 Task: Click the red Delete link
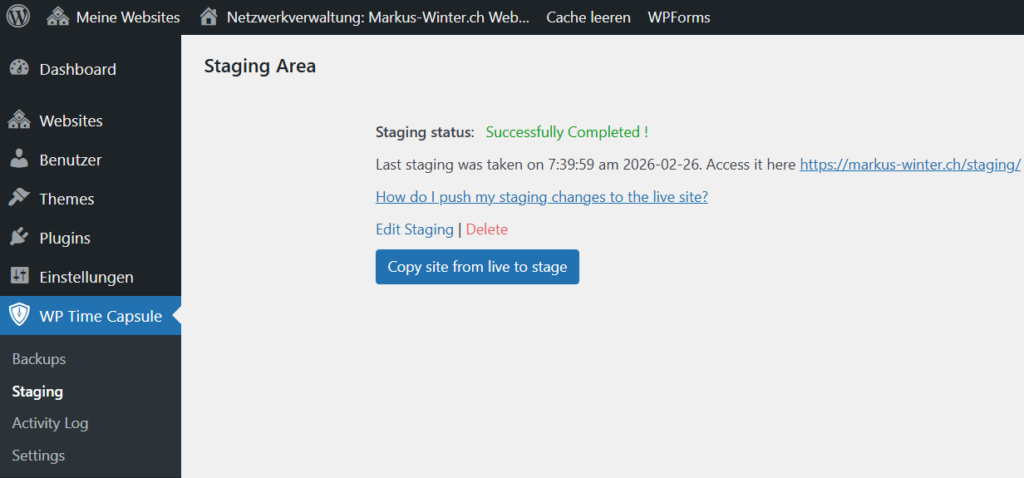pos(487,230)
